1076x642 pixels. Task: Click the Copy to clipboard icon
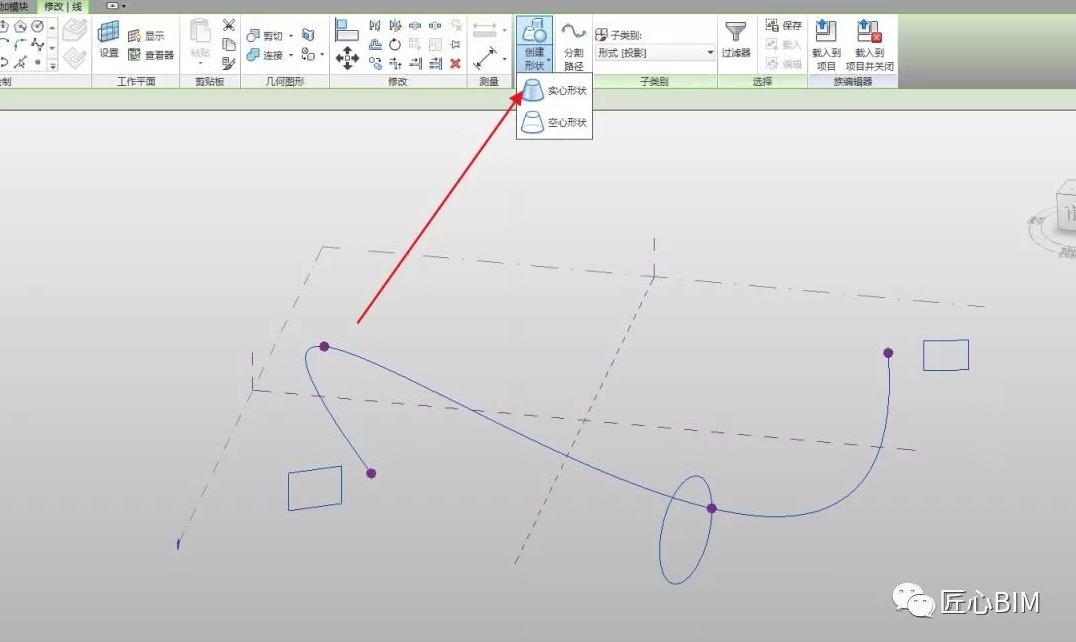(229, 45)
